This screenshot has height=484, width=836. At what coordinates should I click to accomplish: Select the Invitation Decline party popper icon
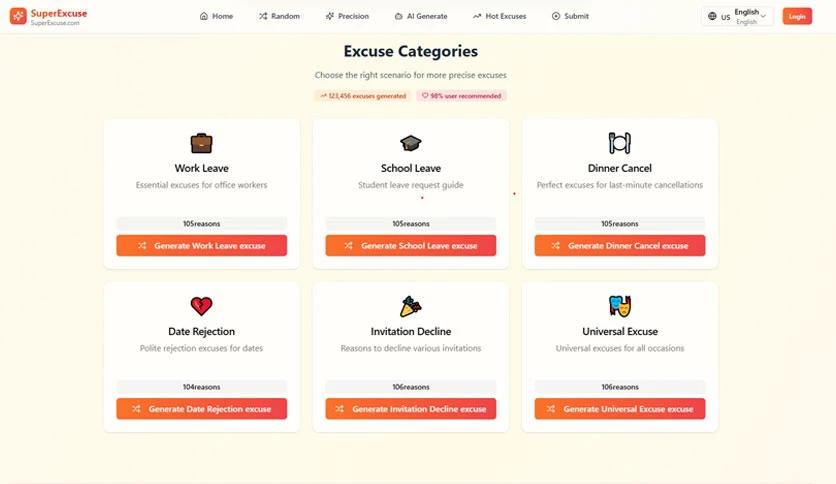pos(411,306)
